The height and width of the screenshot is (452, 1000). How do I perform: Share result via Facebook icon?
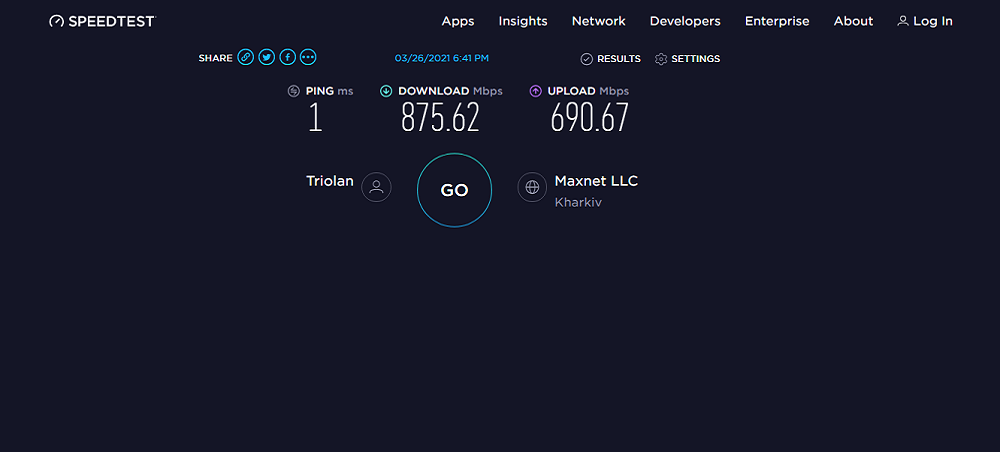coord(288,57)
